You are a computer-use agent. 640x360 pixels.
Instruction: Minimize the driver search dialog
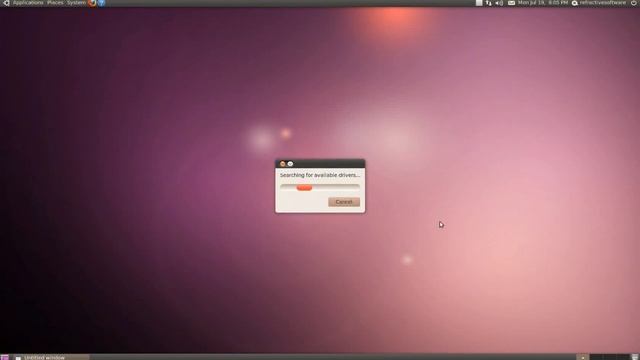click(x=290, y=164)
